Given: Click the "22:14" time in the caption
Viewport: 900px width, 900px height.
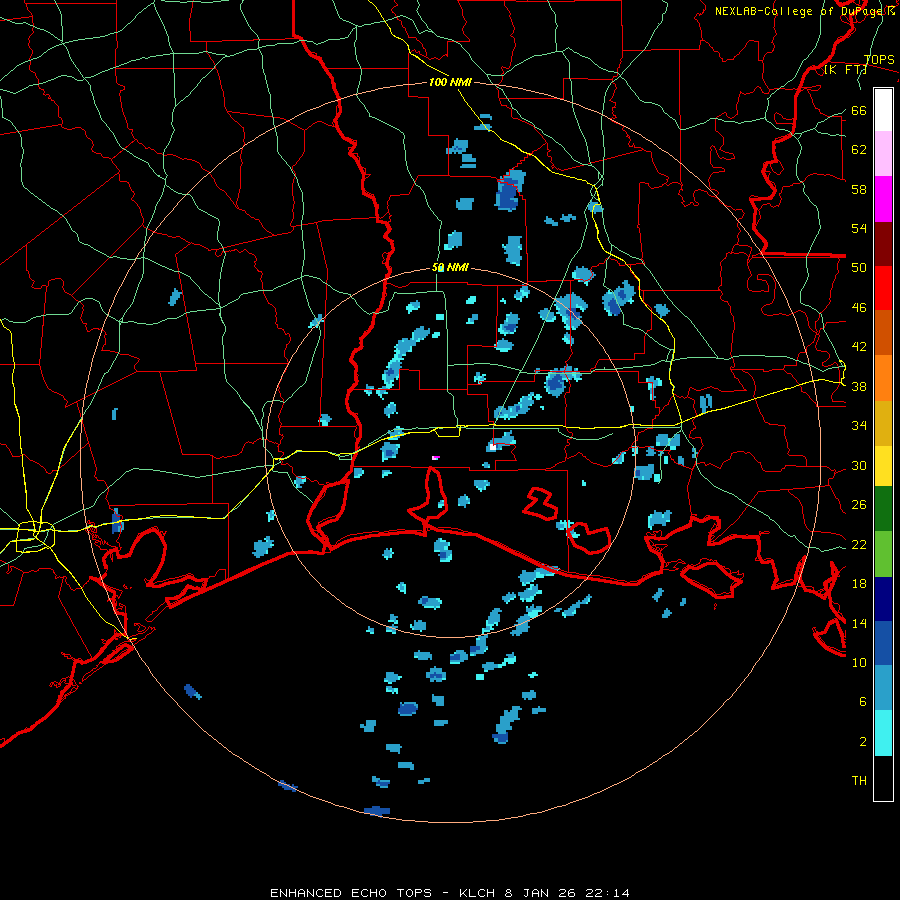Looking at the screenshot, I should click(607, 893).
